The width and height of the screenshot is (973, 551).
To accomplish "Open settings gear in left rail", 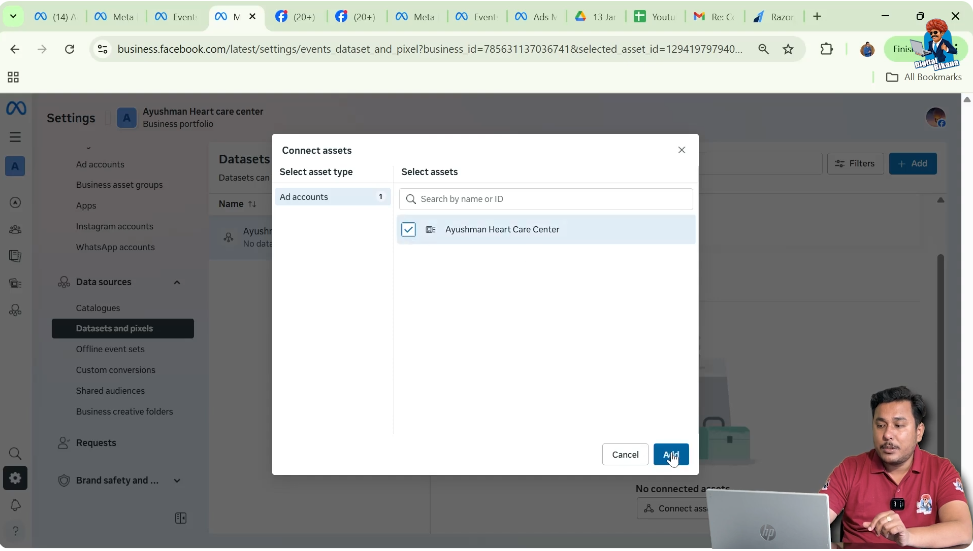I will pyautogui.click(x=16, y=478).
